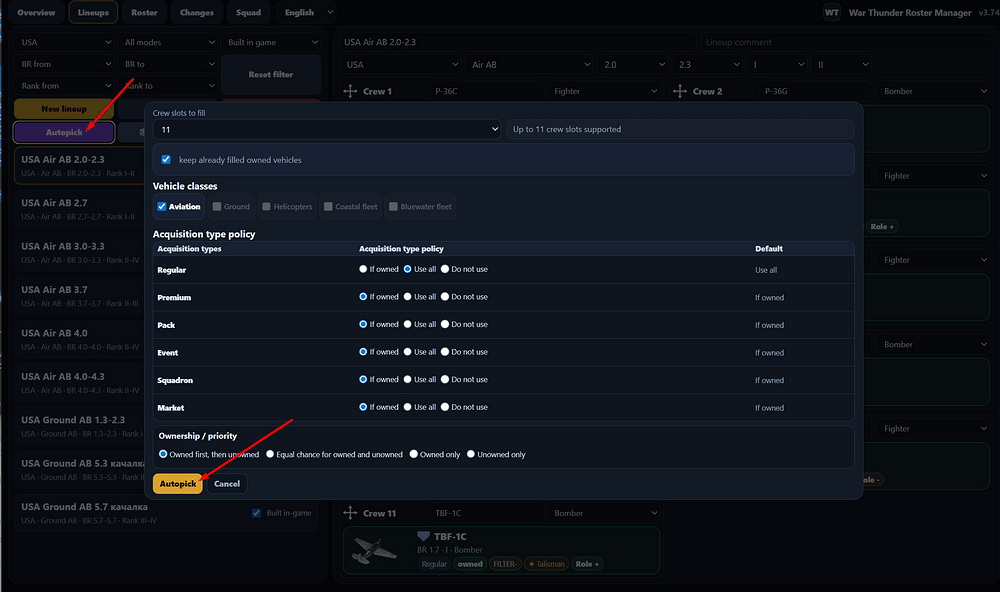This screenshot has height=592, width=1000.
Task: Check the Helicopters vehicle class
Action: click(x=267, y=207)
